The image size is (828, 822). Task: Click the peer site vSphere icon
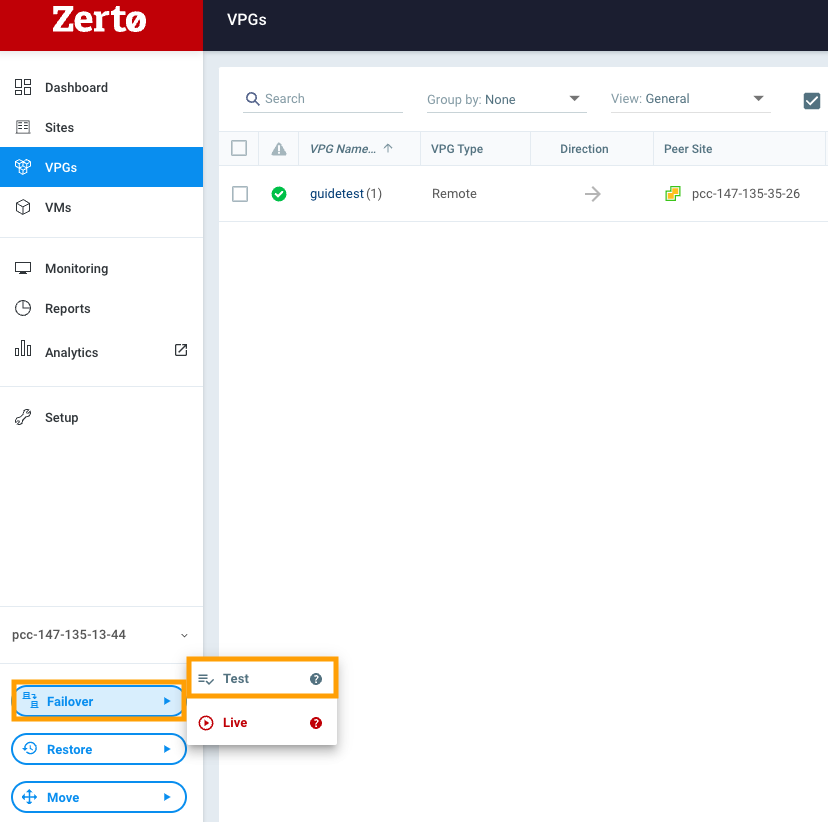pos(673,194)
